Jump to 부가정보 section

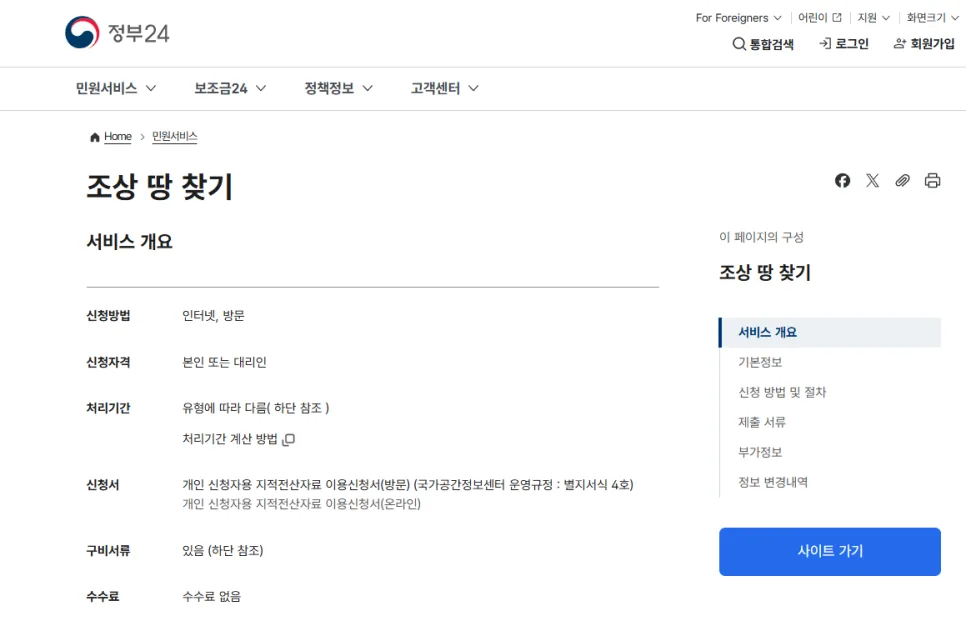(760, 452)
